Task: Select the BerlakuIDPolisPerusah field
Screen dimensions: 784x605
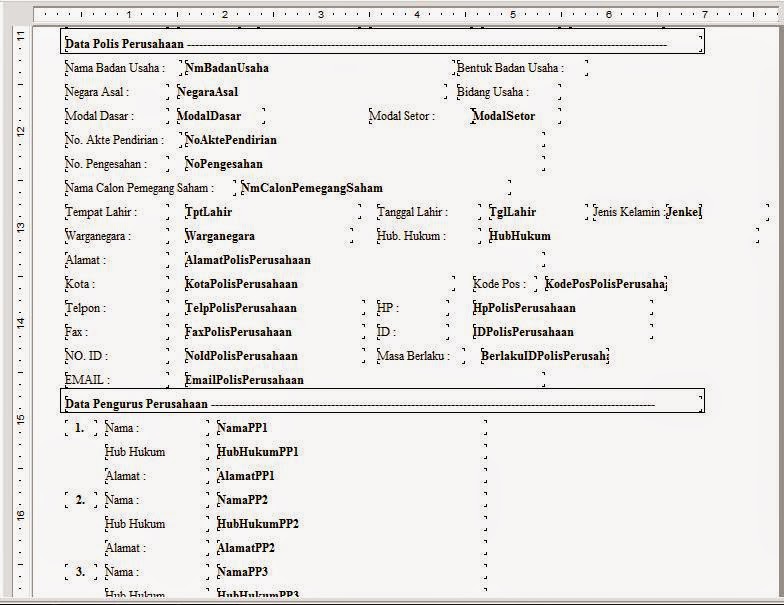Action: coord(544,356)
